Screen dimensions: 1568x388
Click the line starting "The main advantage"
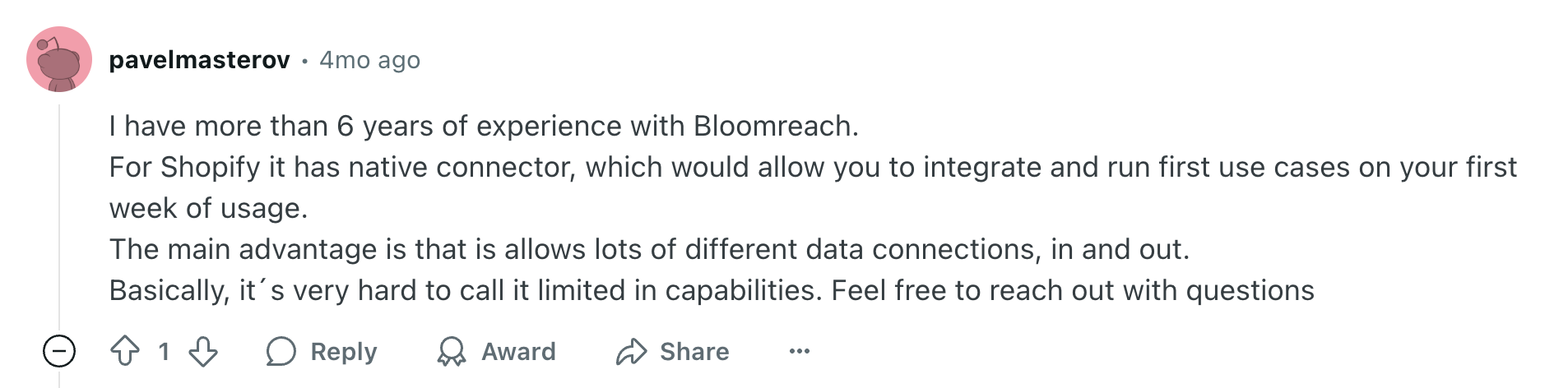(x=649, y=249)
